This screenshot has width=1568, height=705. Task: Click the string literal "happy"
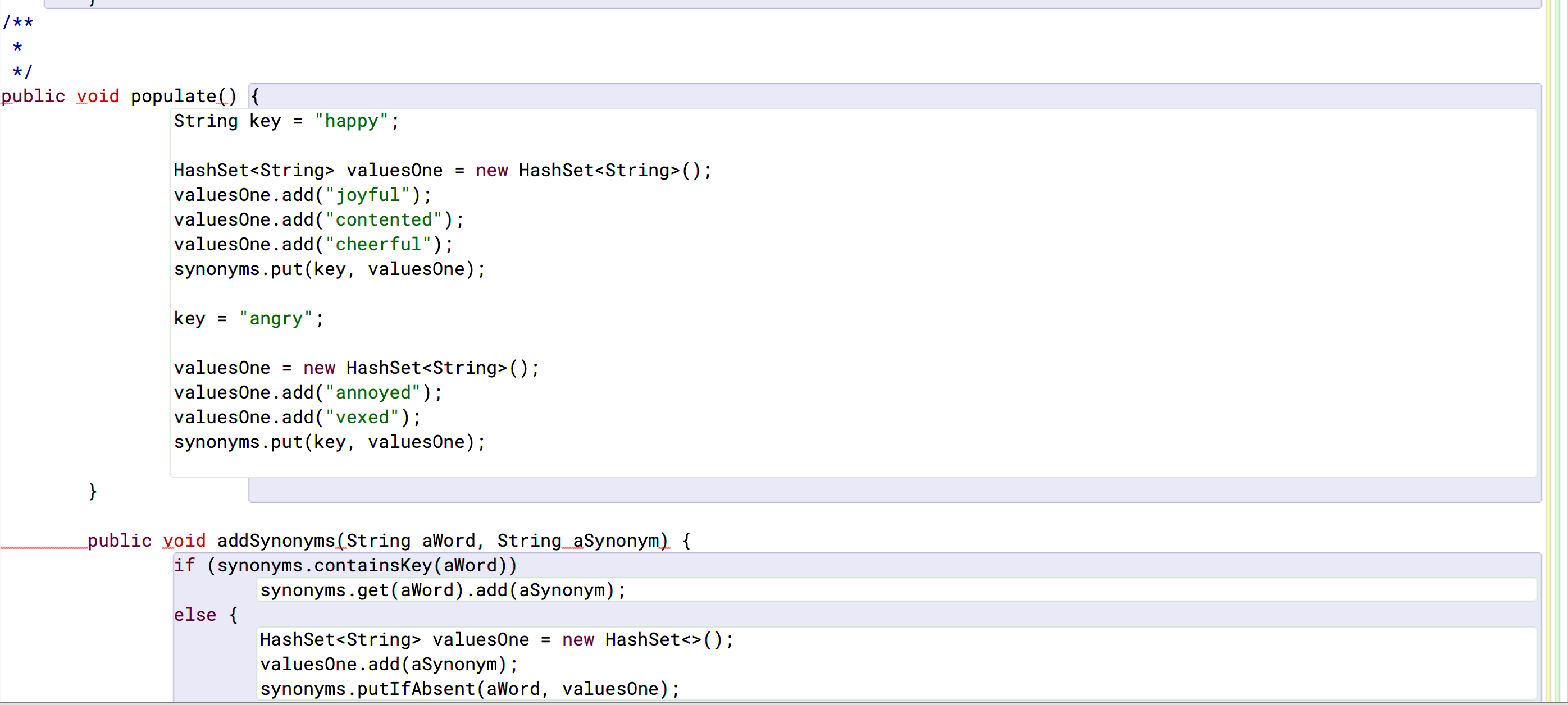click(351, 121)
